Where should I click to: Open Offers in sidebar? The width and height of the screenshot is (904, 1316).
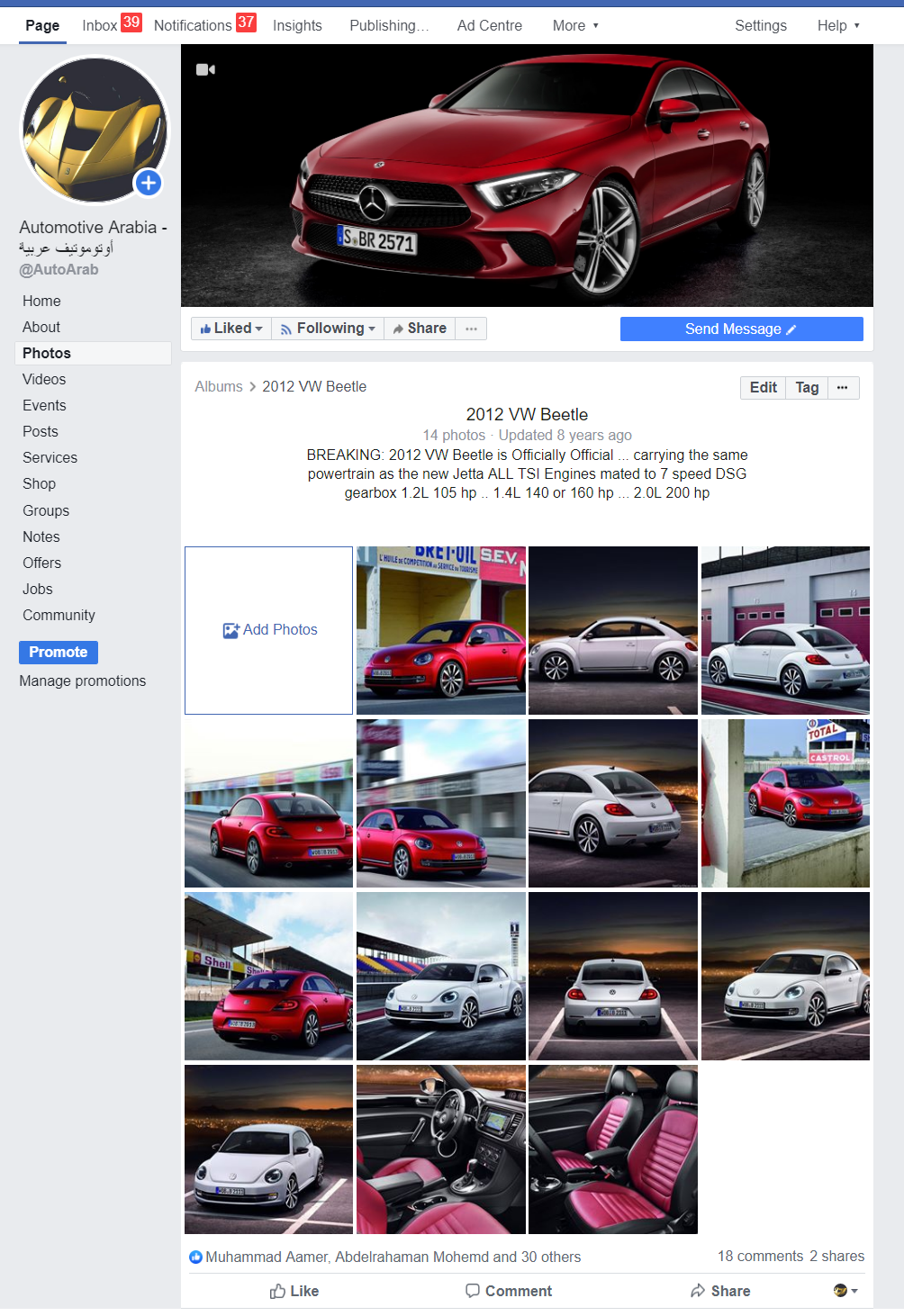click(42, 563)
